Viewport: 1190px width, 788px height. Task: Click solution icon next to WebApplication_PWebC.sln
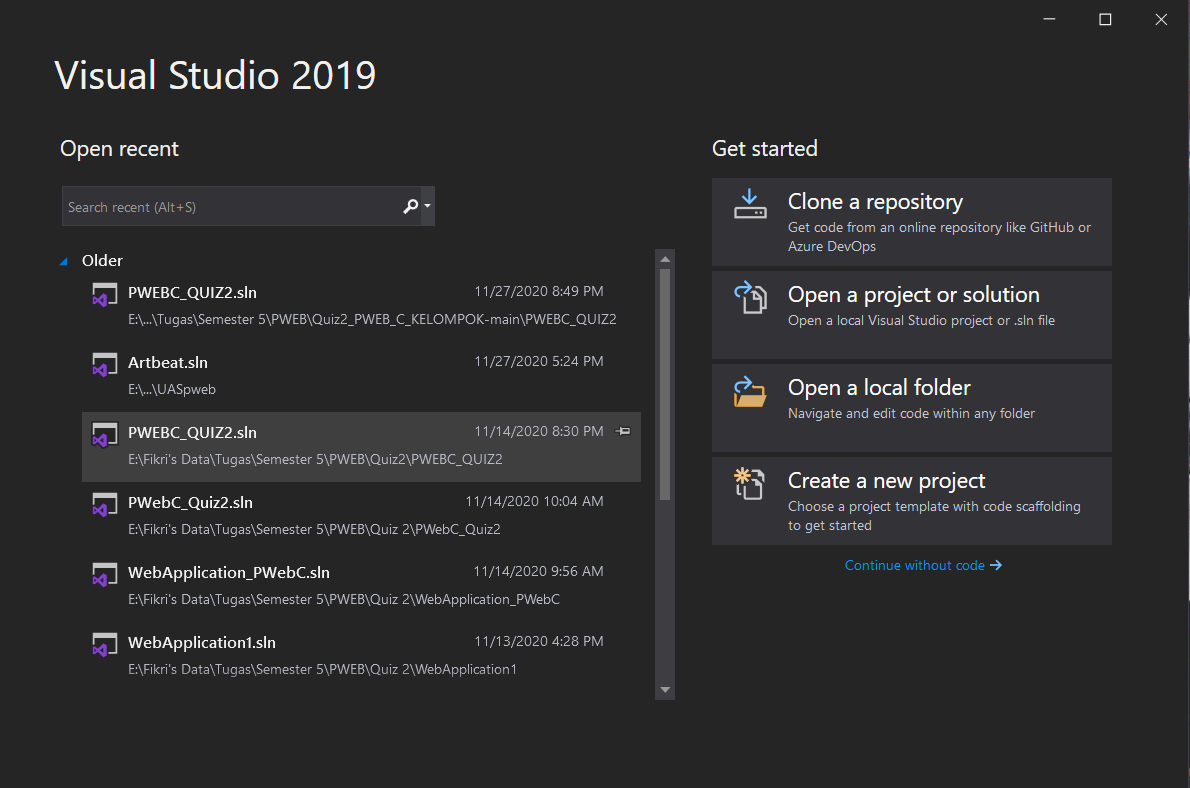[x=104, y=574]
